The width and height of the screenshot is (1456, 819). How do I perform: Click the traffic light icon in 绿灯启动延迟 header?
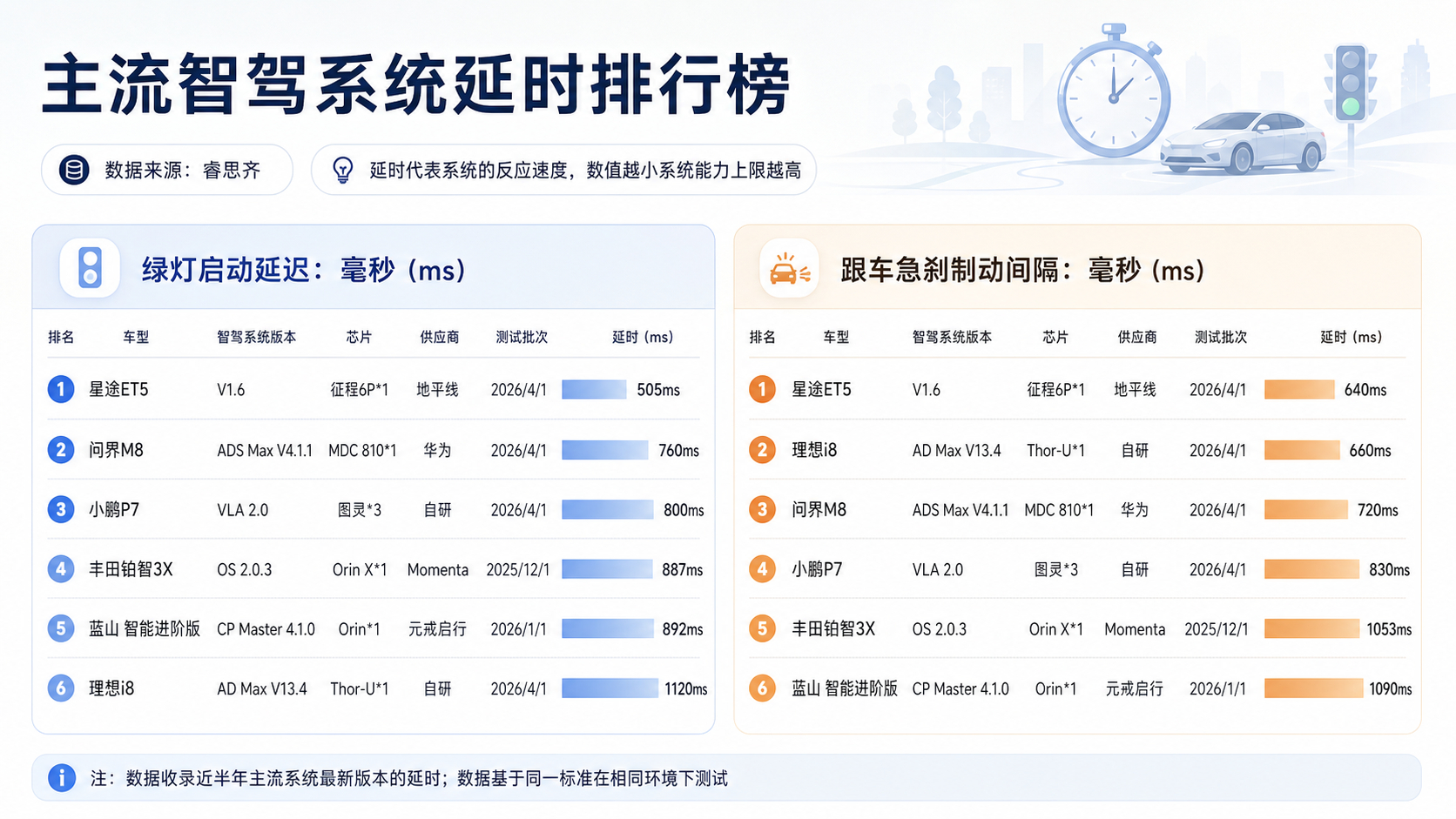point(90,268)
